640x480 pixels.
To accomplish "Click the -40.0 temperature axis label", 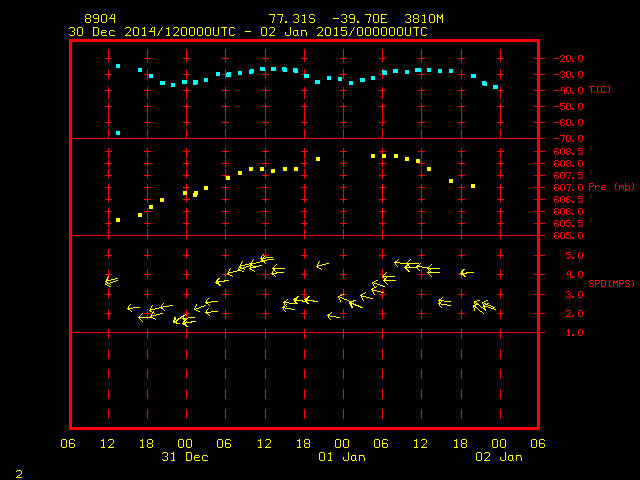I will click(x=569, y=91).
